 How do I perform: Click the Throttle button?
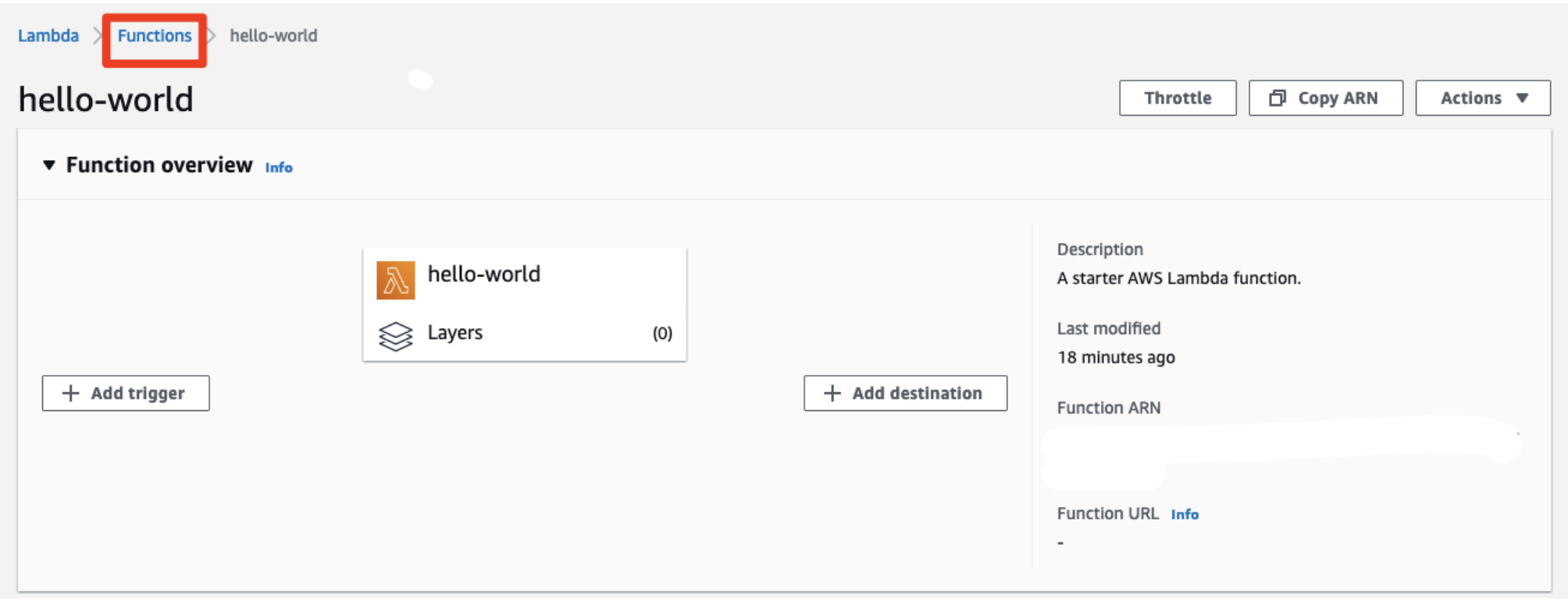coord(1178,98)
